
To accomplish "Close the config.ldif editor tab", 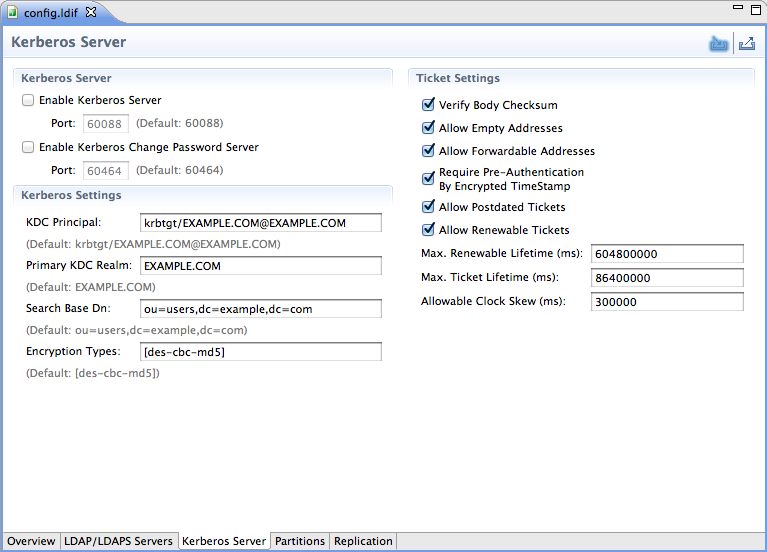I will [91, 12].
